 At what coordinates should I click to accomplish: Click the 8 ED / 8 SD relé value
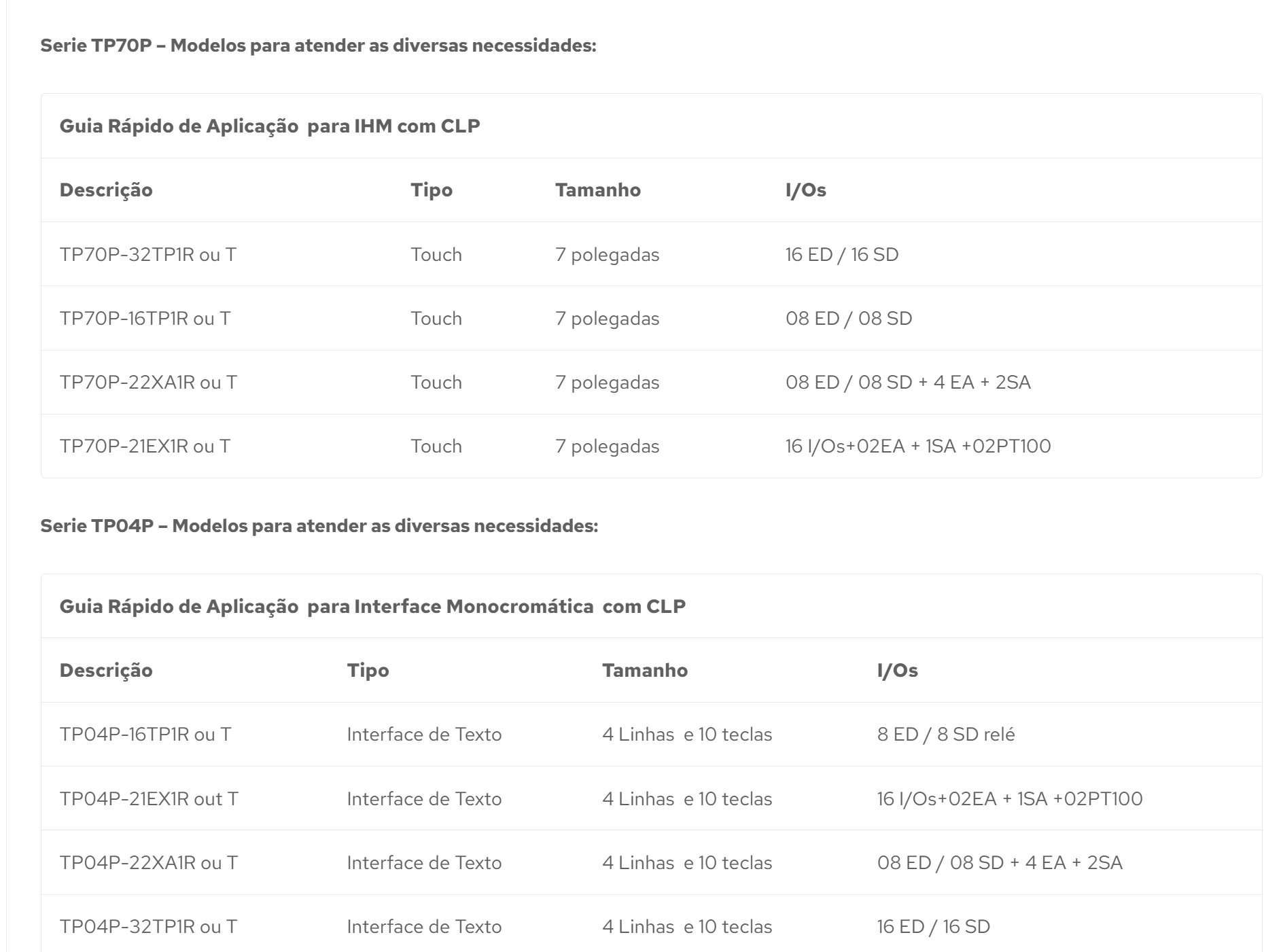tap(946, 735)
